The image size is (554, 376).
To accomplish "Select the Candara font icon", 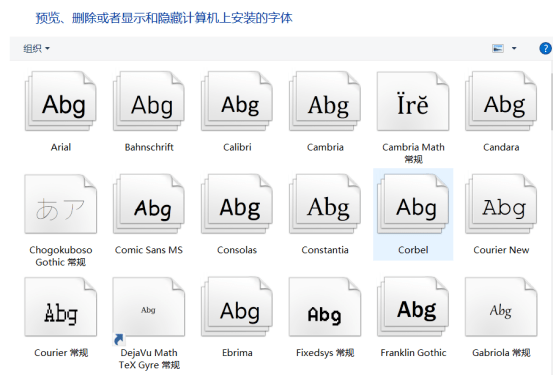I will point(501,101).
